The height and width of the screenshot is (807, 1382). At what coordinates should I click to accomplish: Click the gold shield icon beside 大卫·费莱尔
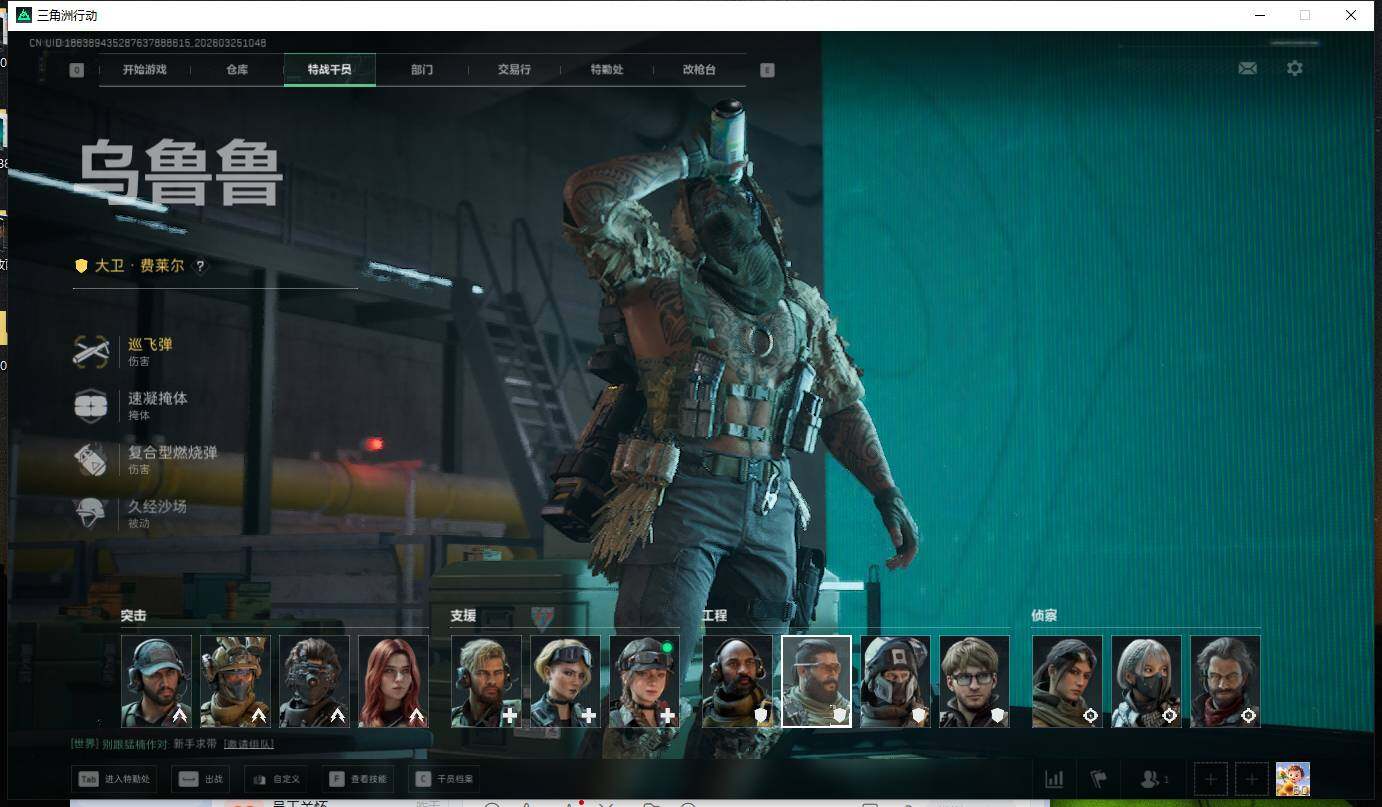tap(81, 266)
